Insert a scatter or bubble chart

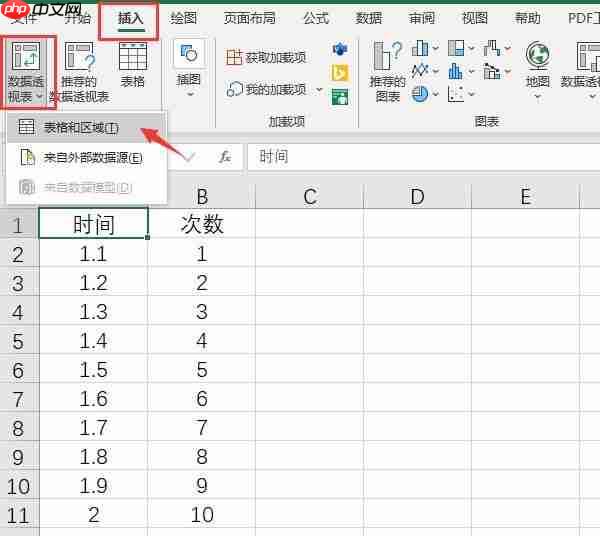tap(456, 94)
